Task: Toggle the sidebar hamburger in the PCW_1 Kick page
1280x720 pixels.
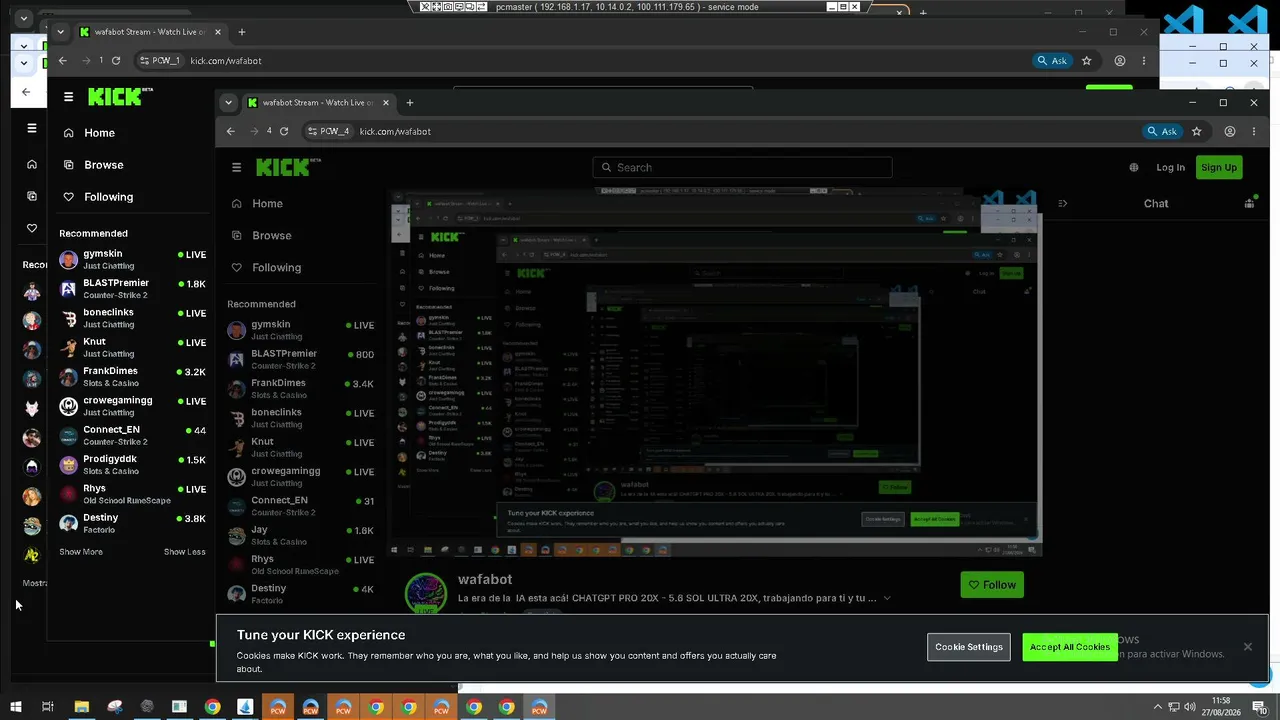Action: pyautogui.click(x=68, y=97)
